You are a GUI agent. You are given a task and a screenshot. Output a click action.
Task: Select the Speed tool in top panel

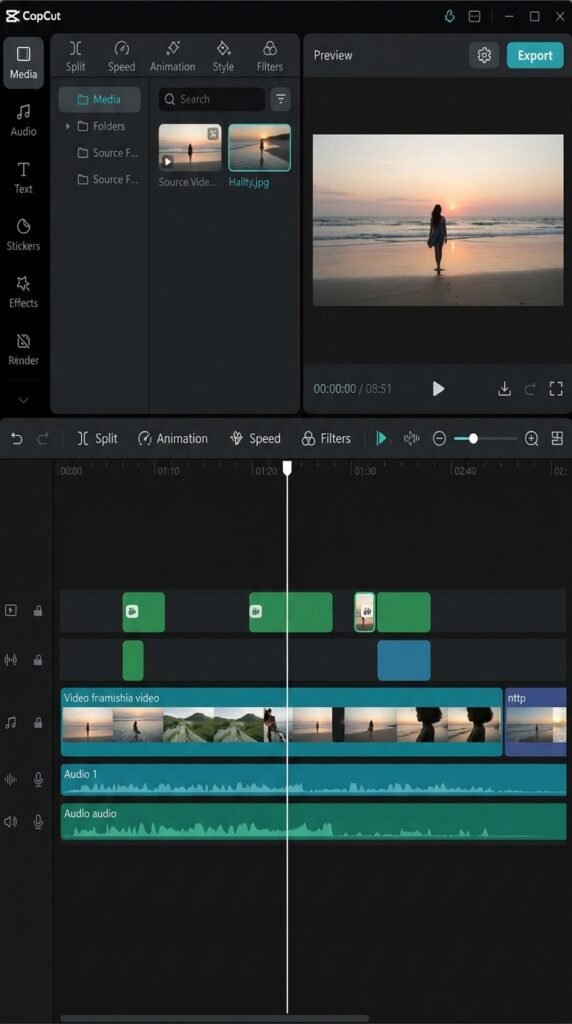point(121,56)
